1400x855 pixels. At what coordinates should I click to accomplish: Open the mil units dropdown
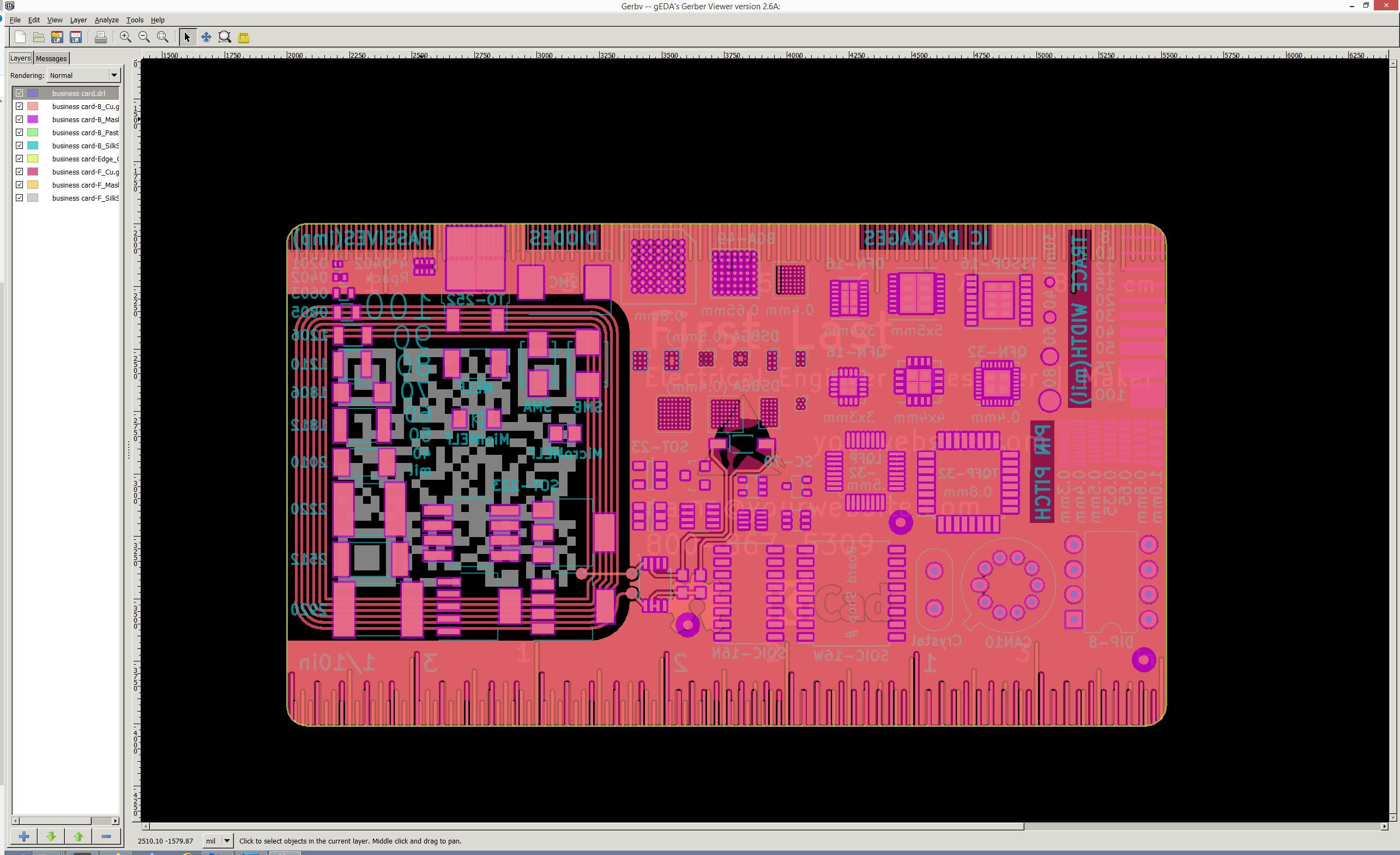tap(219, 841)
